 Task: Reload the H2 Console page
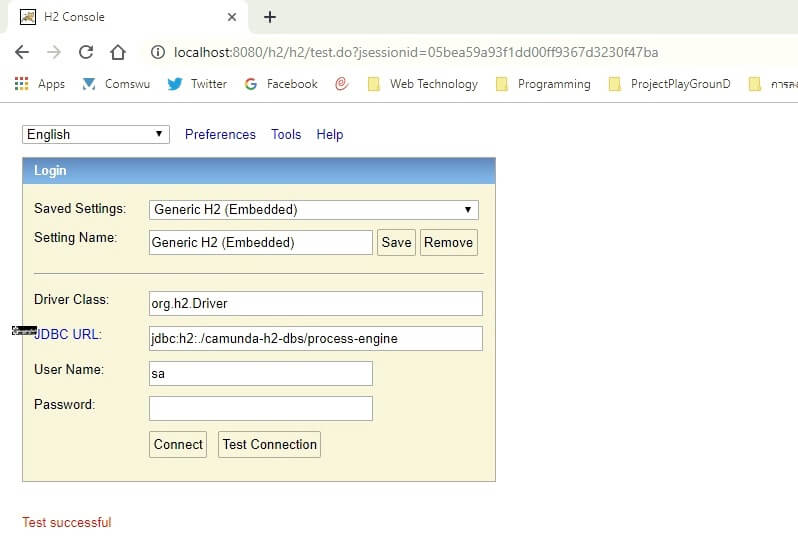pos(86,52)
